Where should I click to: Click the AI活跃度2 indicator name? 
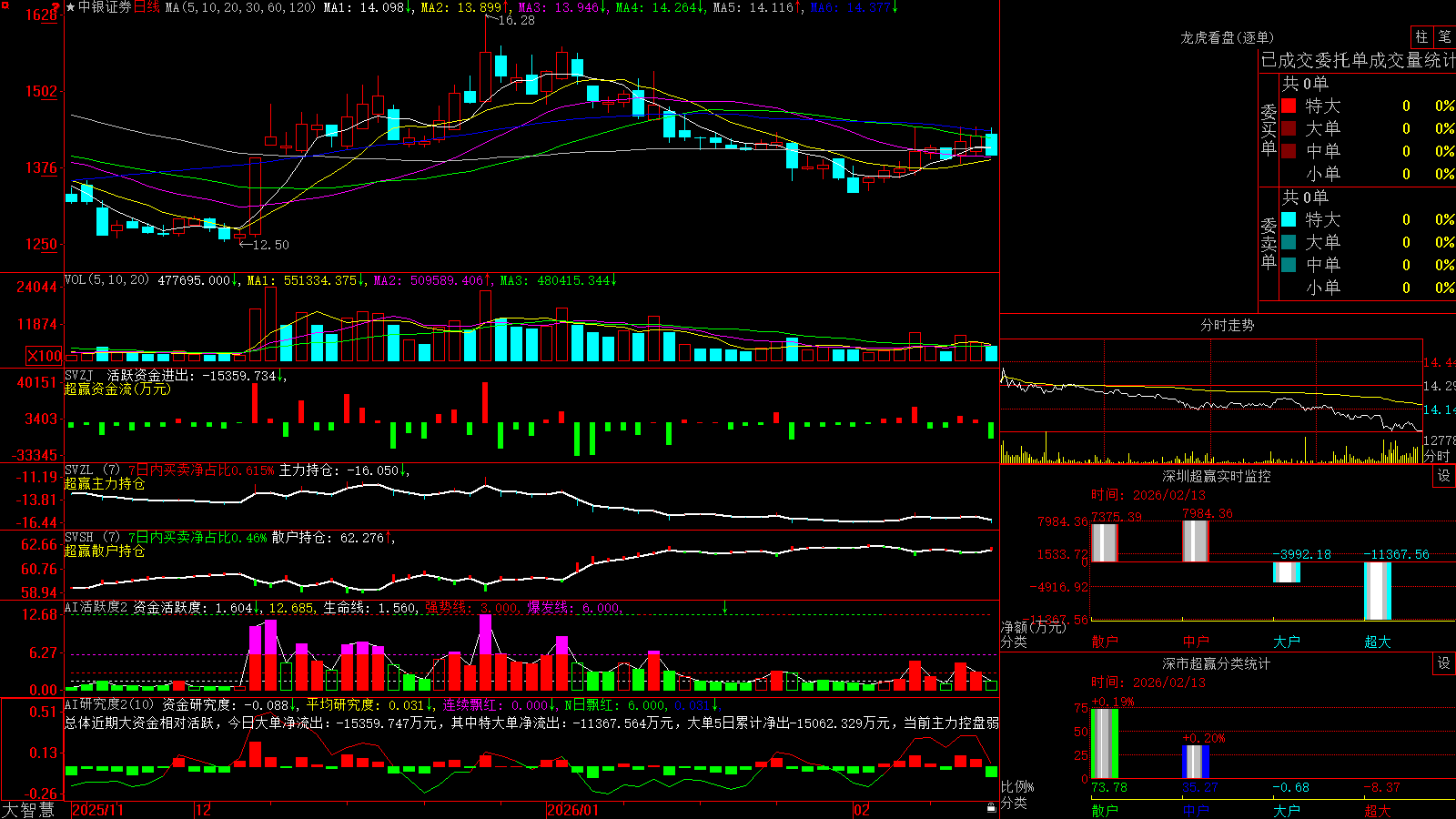tap(96, 608)
